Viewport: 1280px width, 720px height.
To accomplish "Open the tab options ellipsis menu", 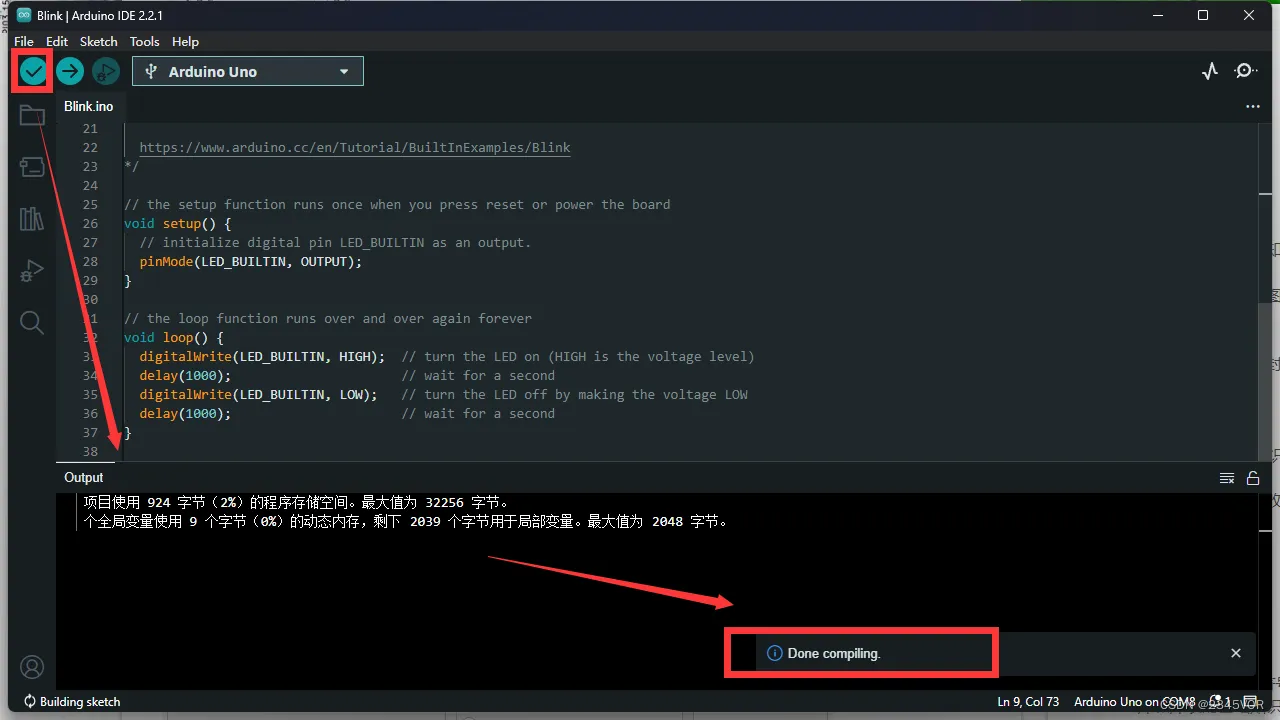I will click(1253, 106).
